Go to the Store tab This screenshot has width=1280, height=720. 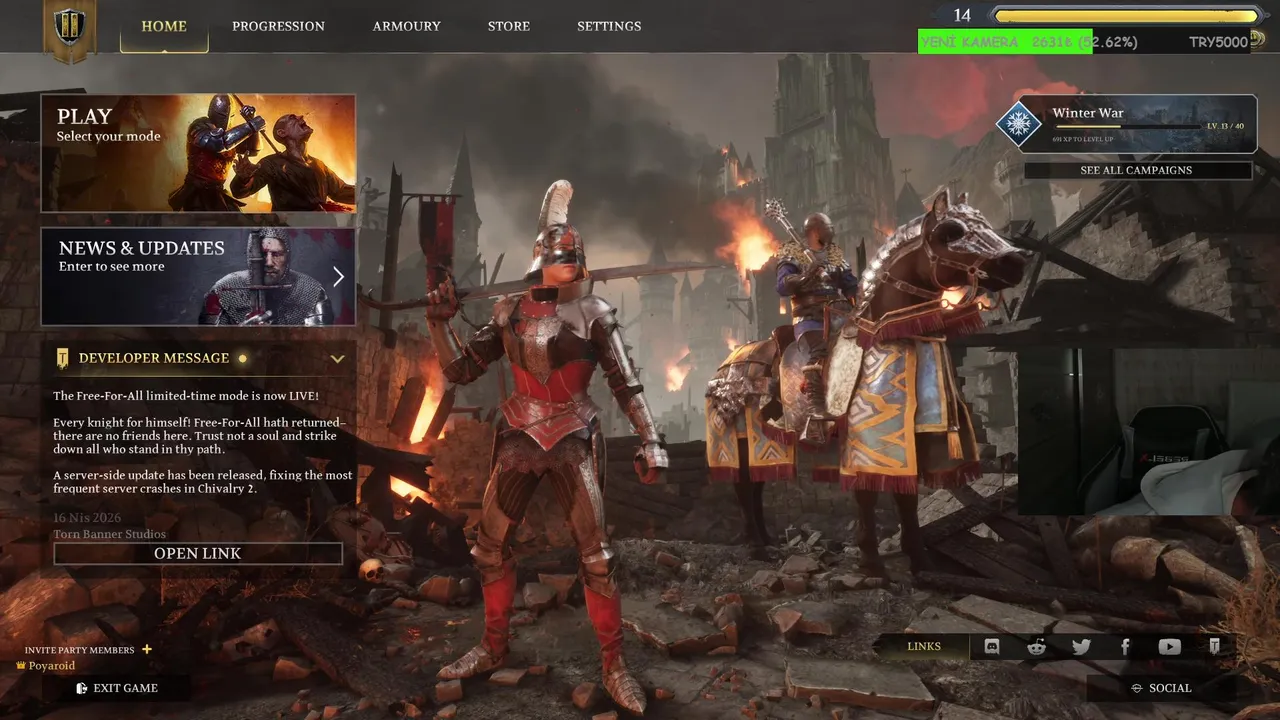(x=509, y=26)
